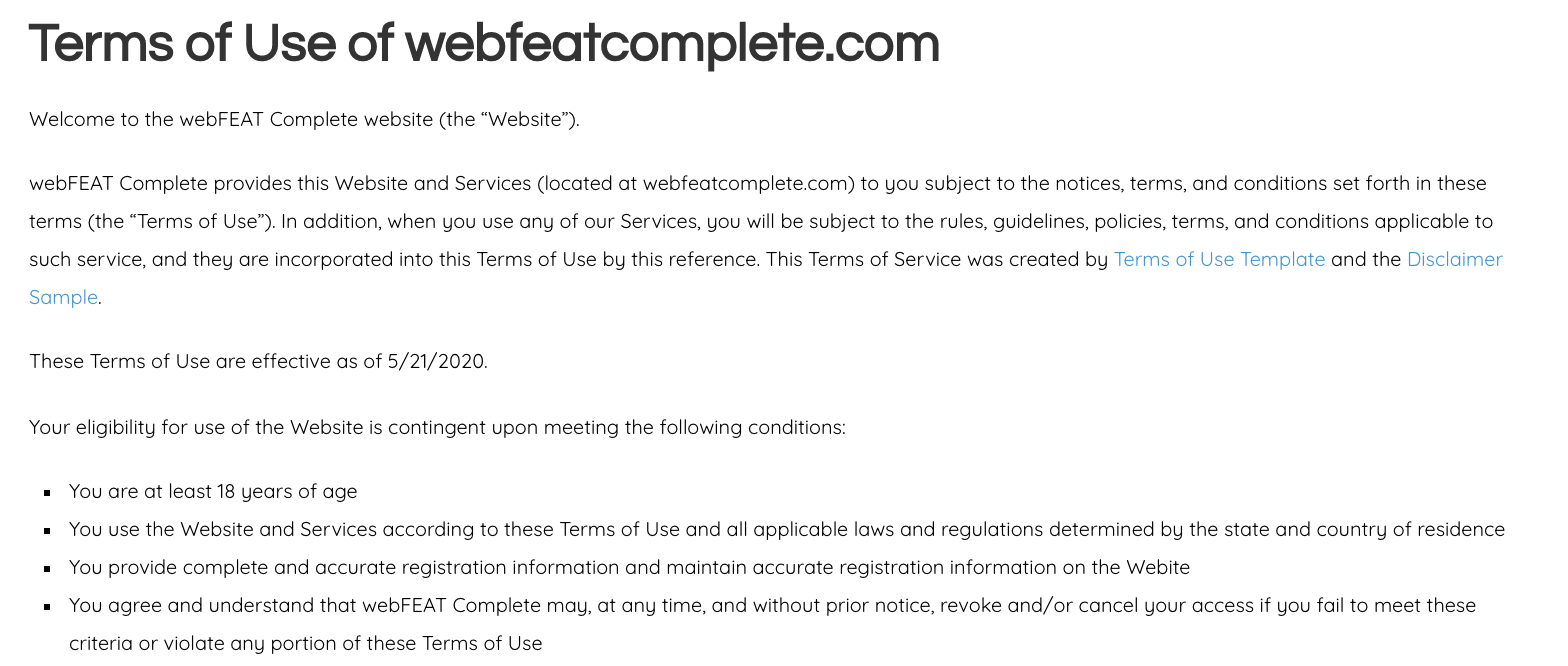
Task: Click the 'accurate registration information' list item
Action: pos(629,567)
